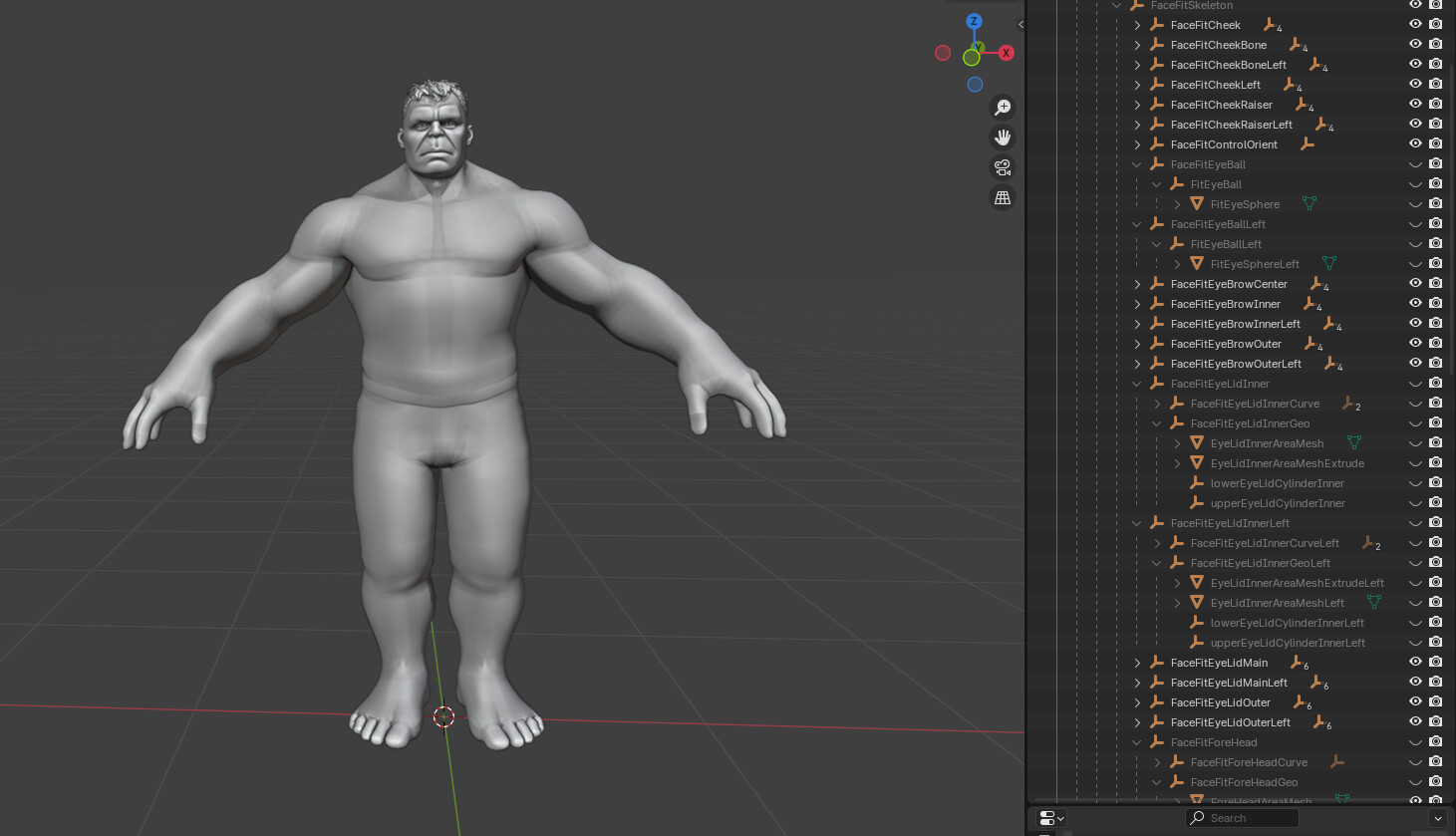Click the sidebar toggle arrow at viewport edge

pyautogui.click(x=1020, y=25)
